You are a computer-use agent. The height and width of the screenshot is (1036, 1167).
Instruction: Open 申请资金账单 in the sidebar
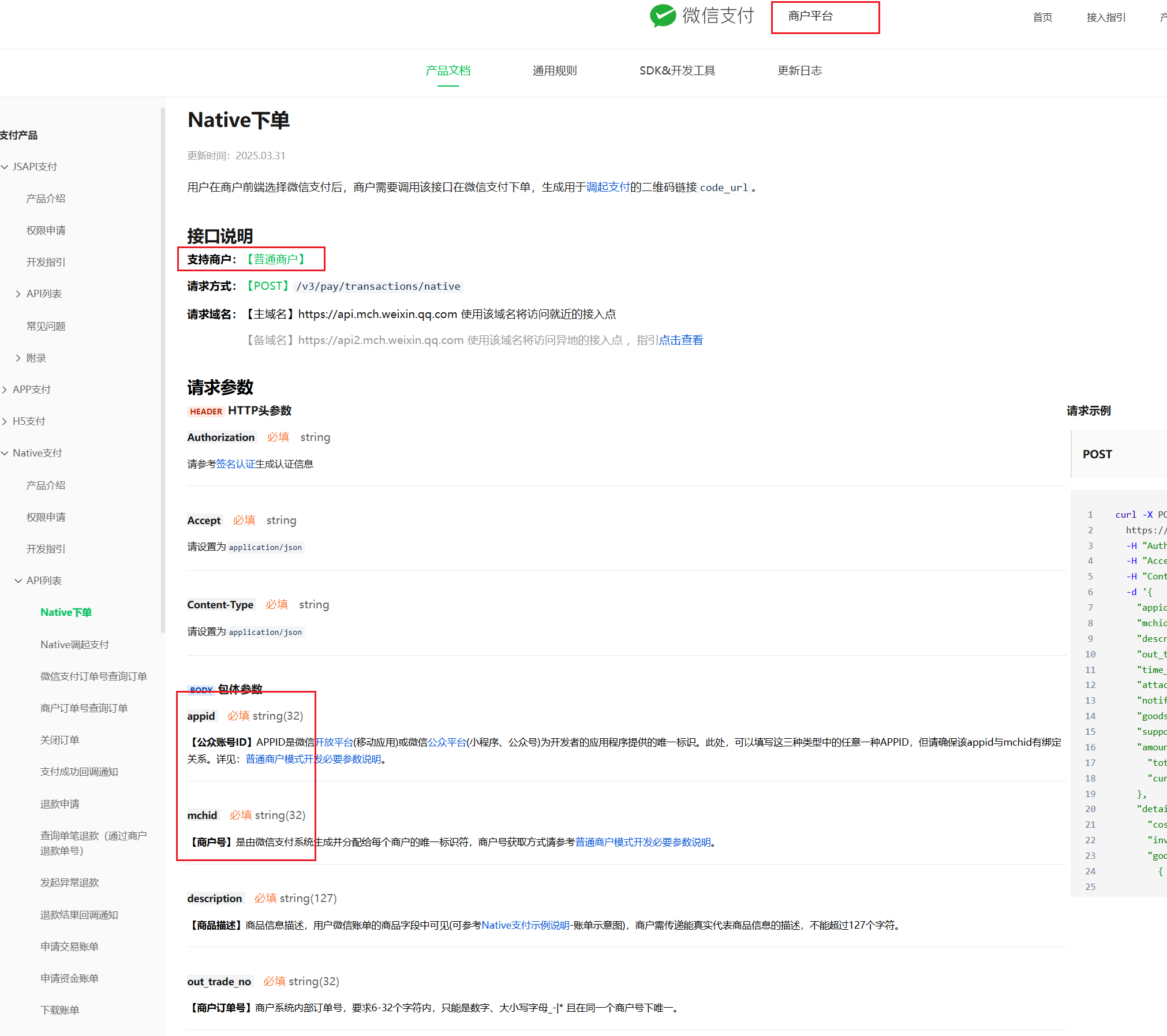pos(69,978)
